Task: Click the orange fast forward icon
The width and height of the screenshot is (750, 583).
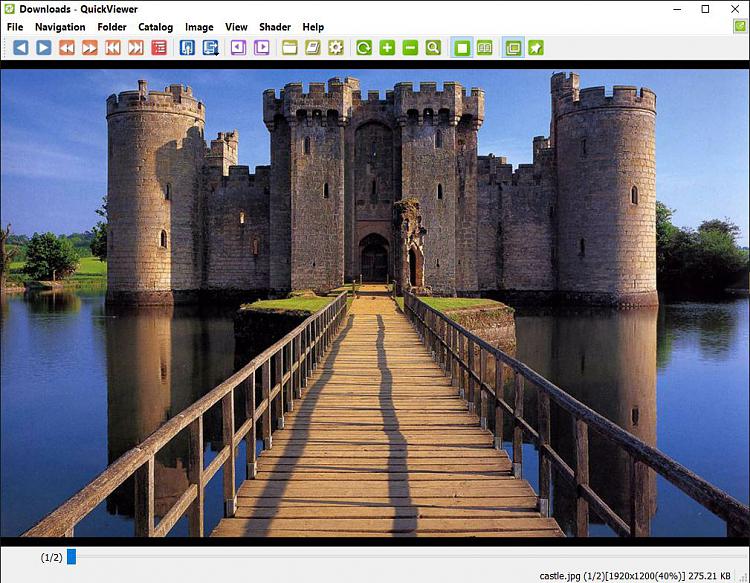Action: pos(89,48)
